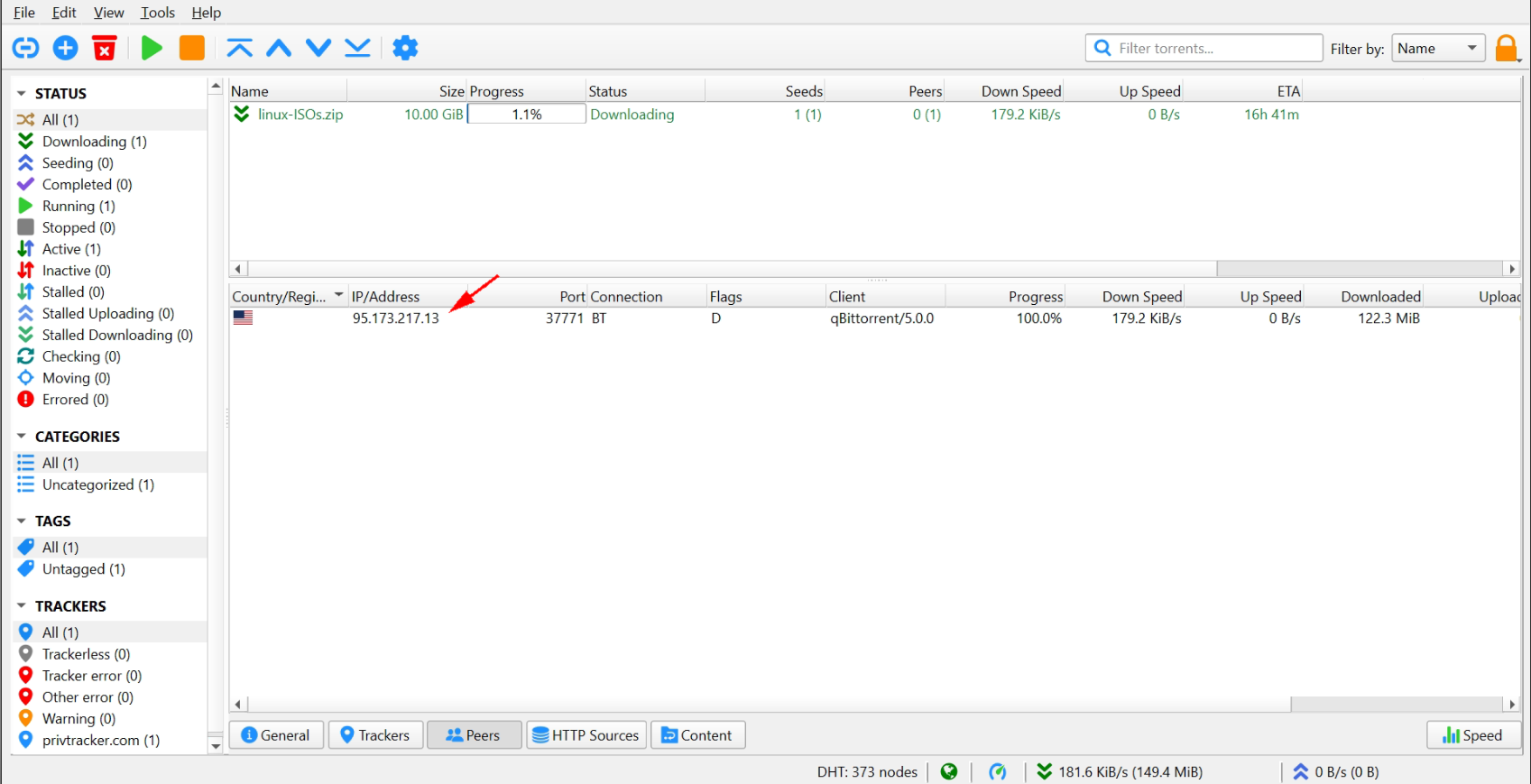This screenshot has width=1531, height=784.
Task: Show the Speed graph
Action: [x=1473, y=735]
